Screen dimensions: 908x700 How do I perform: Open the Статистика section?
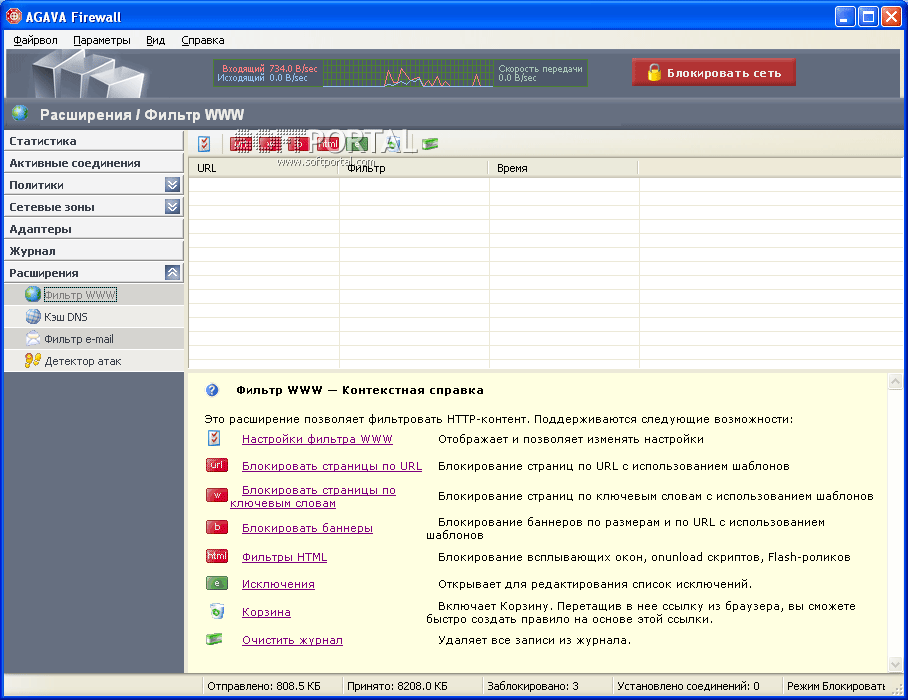click(93, 141)
